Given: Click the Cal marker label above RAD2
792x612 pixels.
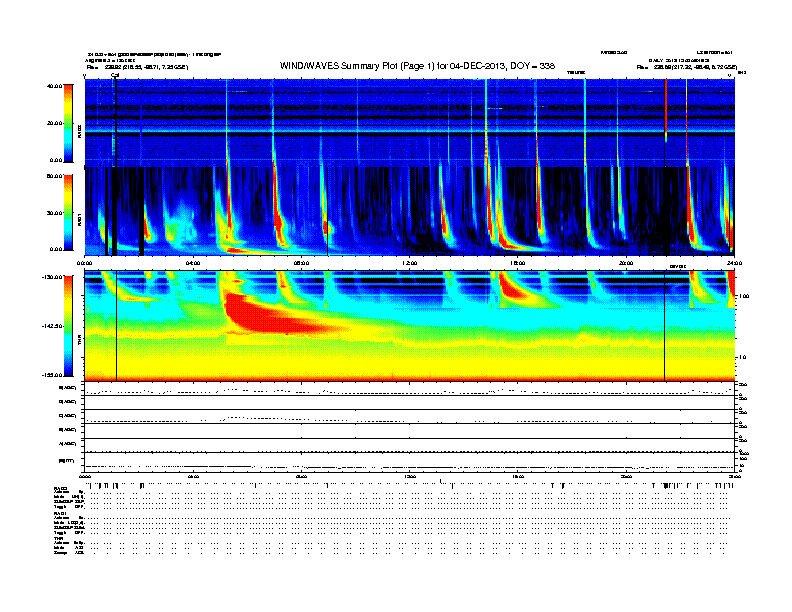Looking at the screenshot, I should coord(115,75).
